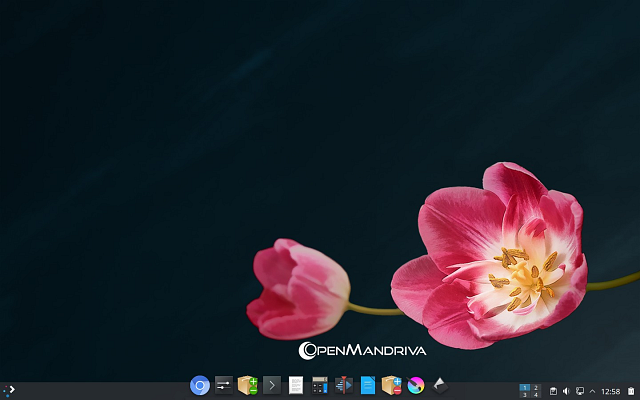The width and height of the screenshot is (640, 400).
Task: Open the KDE application launcher menu
Action: [9, 390]
